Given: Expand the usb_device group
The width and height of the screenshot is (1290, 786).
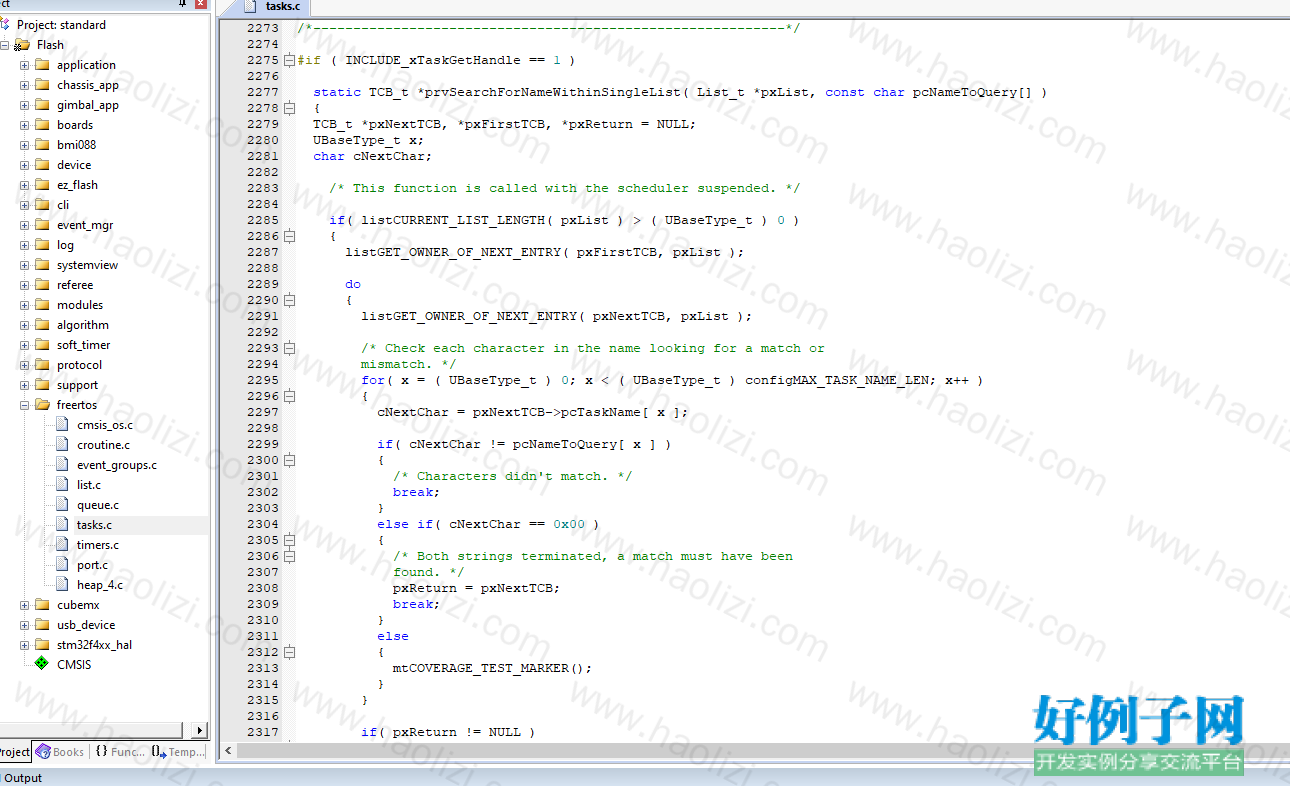Looking at the screenshot, I should pos(24,625).
